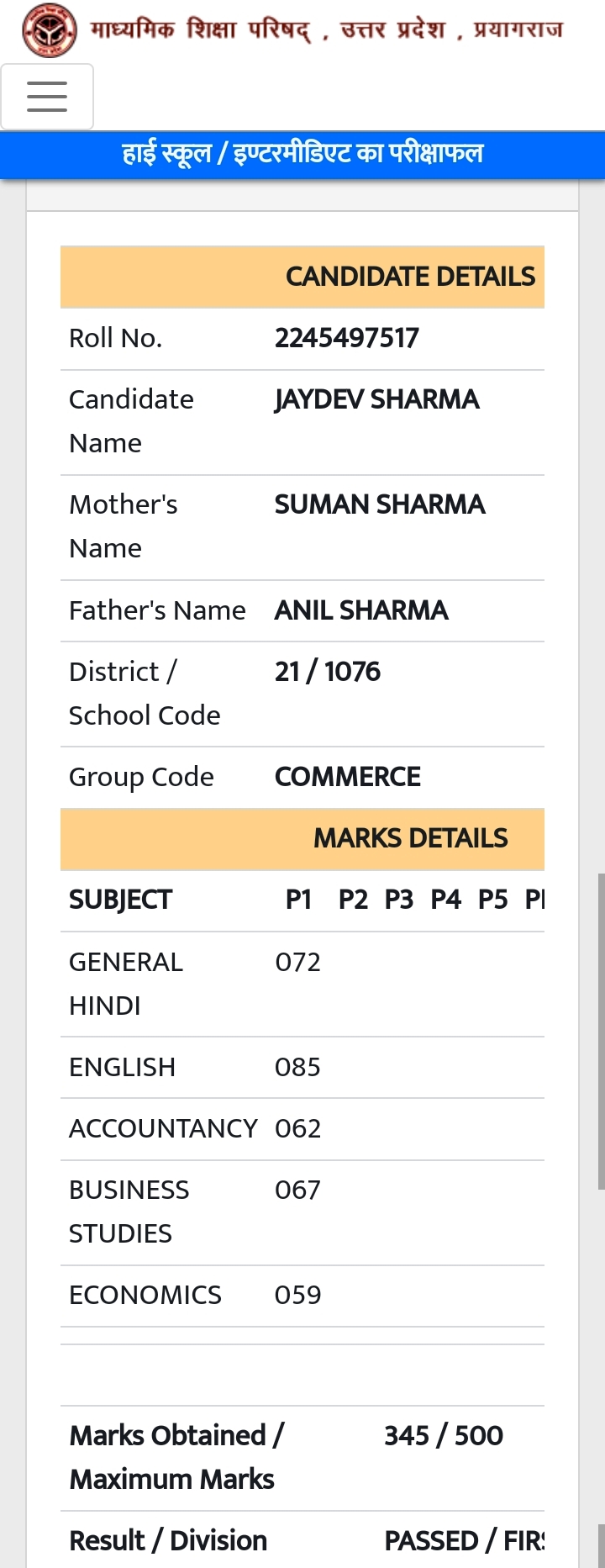Screen dimensions: 605x1568
Task: Click mother's name SUMAN SHARMA
Action: [x=380, y=504]
